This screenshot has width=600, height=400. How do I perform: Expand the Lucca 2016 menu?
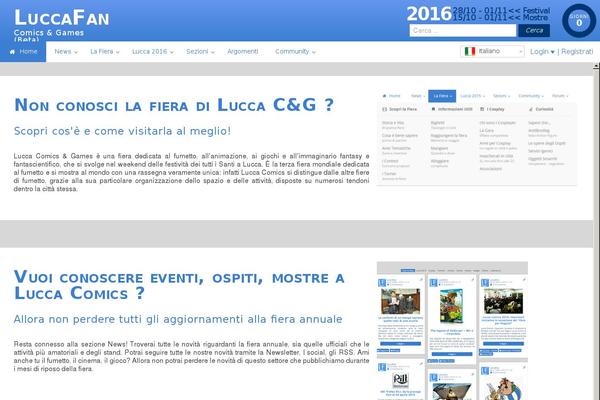(x=153, y=52)
